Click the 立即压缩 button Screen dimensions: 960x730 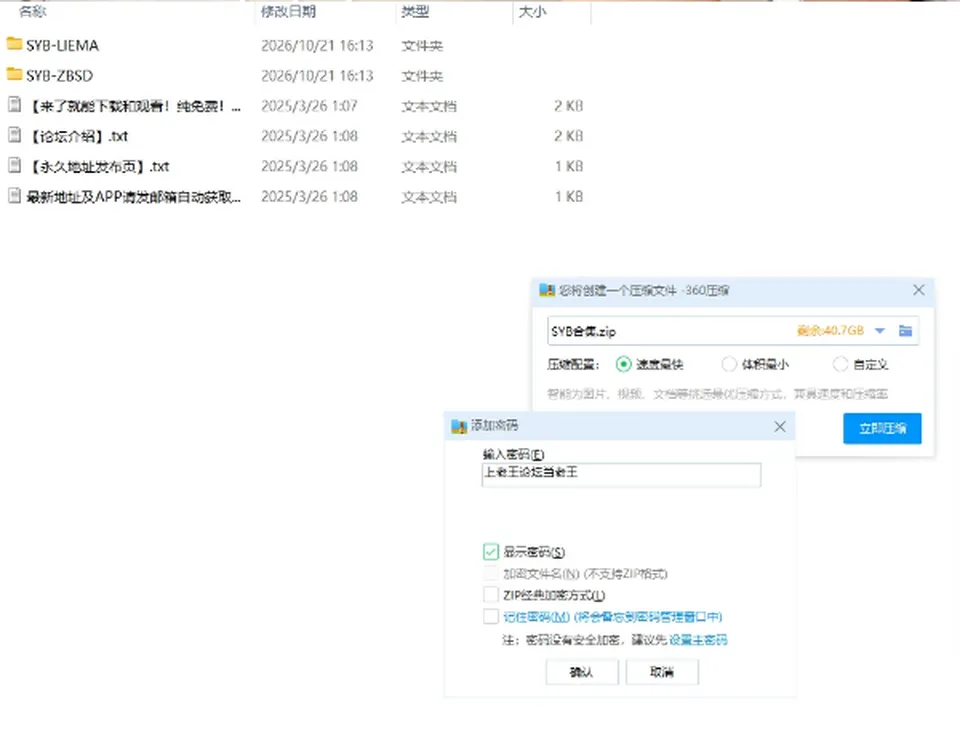[882, 428]
